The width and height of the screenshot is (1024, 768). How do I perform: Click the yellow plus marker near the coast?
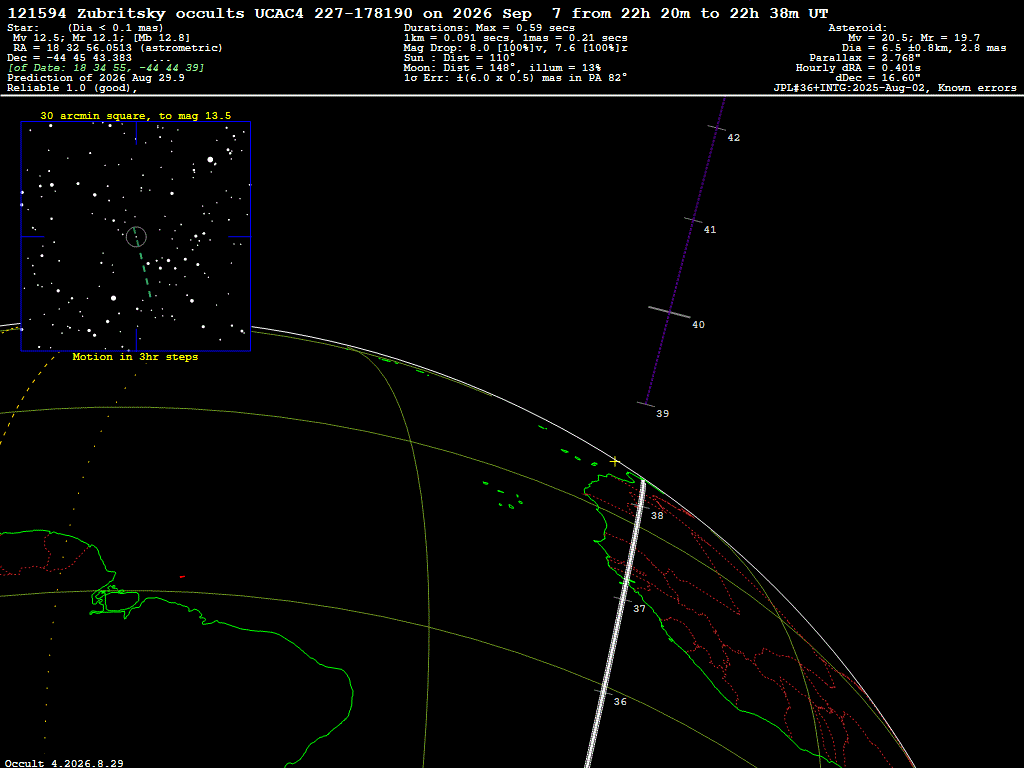615,462
